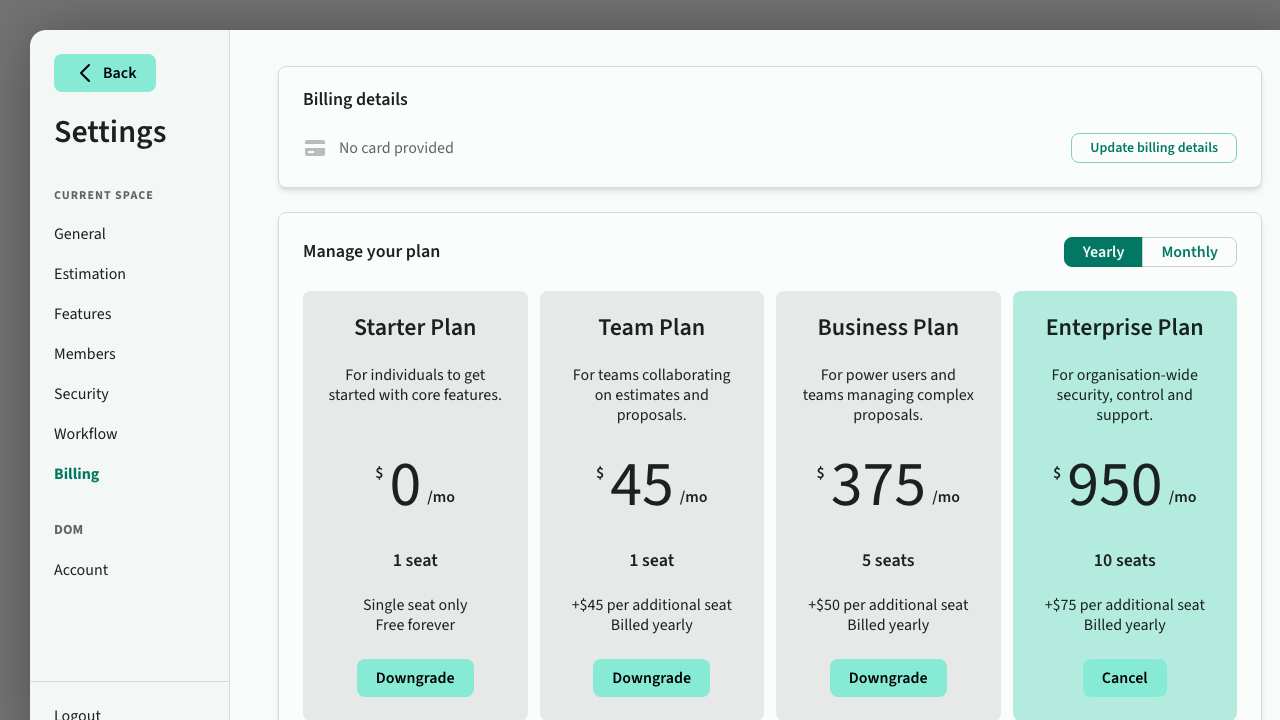
Task: Switch billing to Monthly
Action: pos(1189,252)
